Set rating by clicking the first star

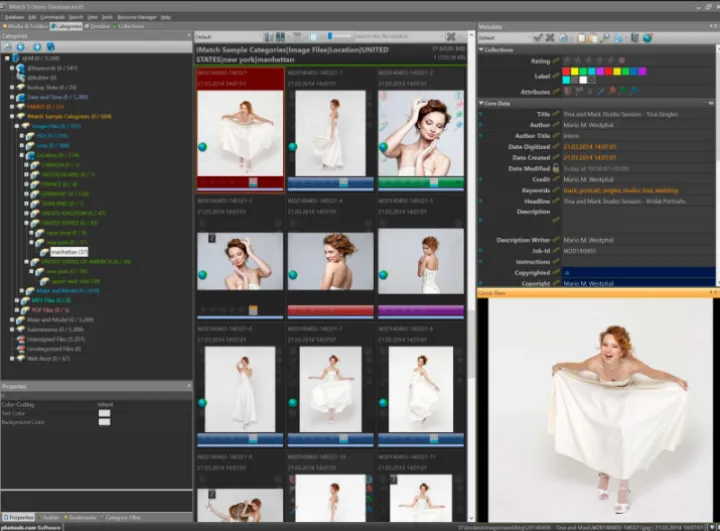tap(566, 61)
